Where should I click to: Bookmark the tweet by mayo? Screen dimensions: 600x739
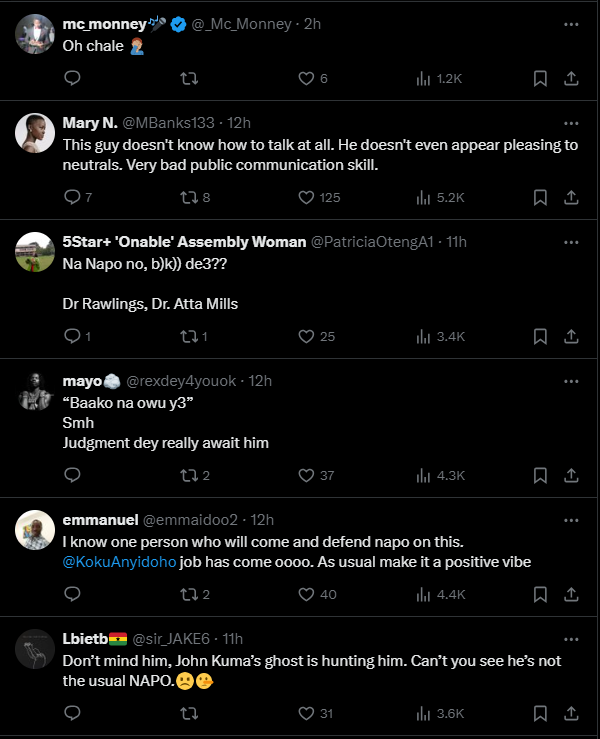(539, 475)
